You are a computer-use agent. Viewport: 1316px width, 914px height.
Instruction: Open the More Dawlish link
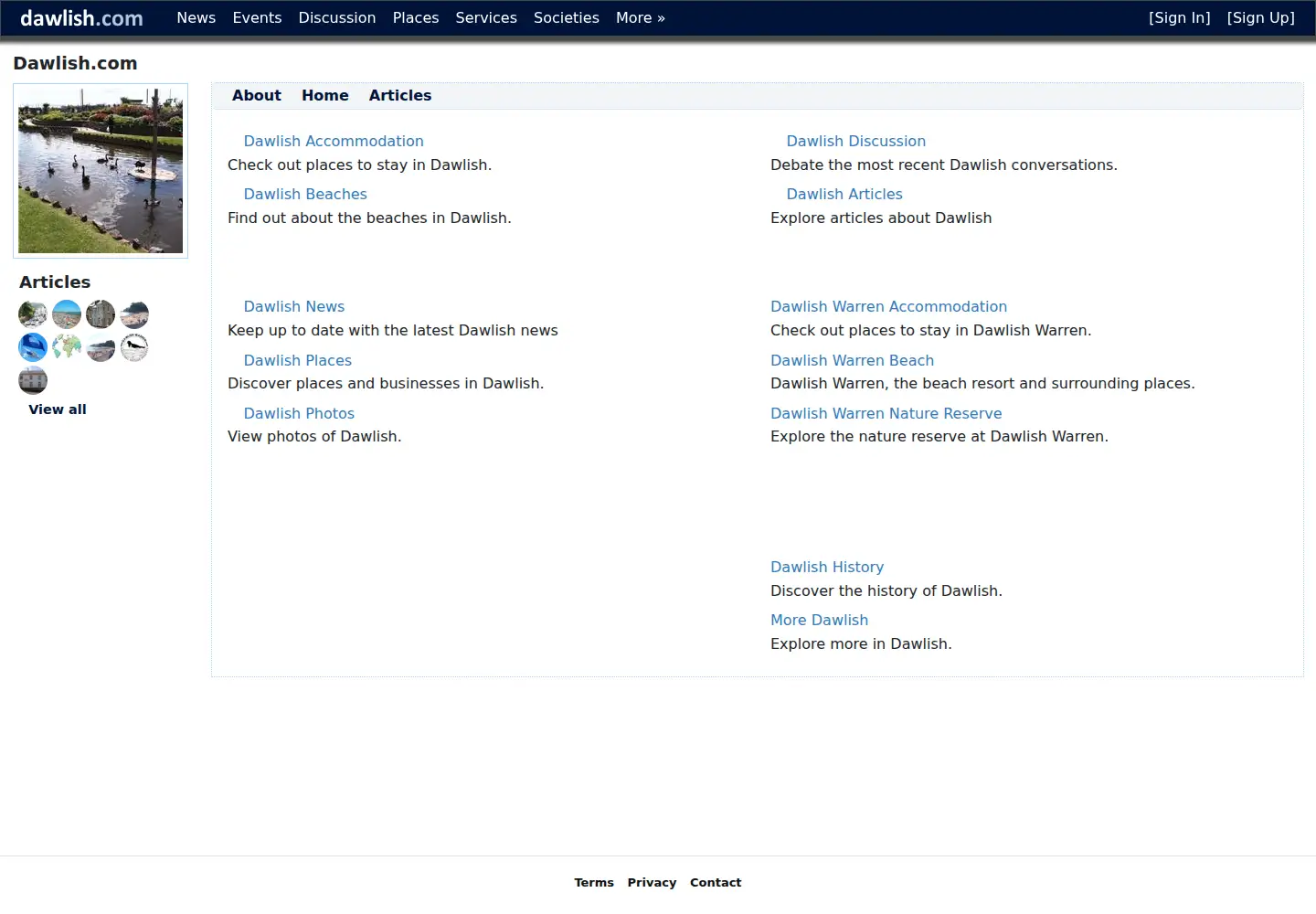tap(819, 620)
